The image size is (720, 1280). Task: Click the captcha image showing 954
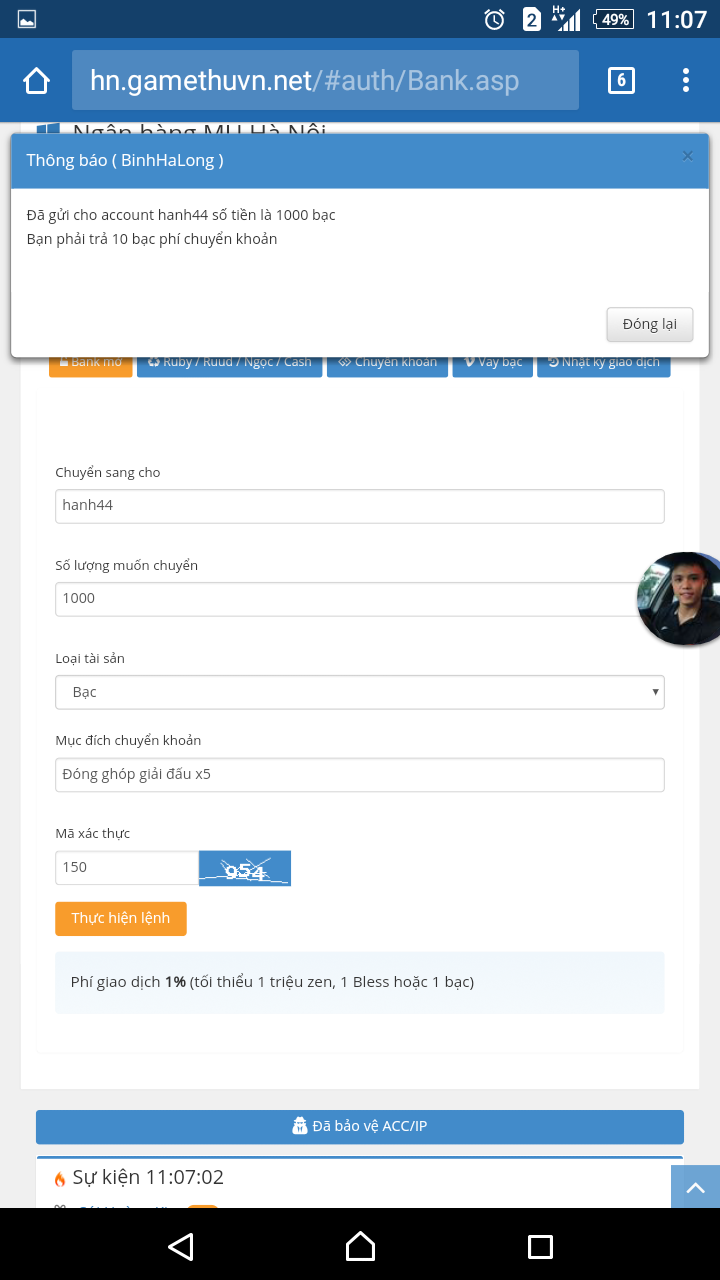245,868
